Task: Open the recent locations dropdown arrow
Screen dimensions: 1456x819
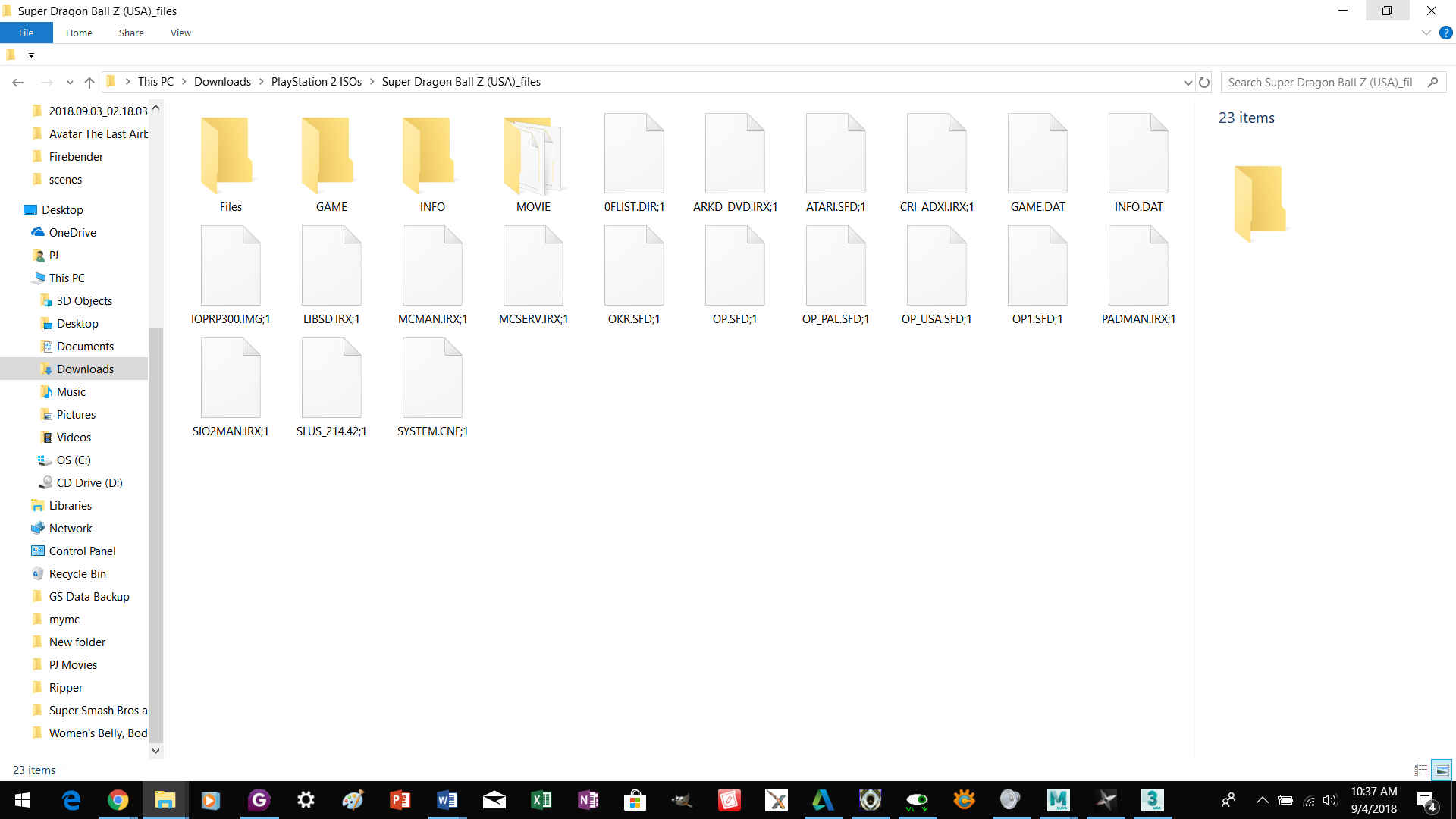Action: click(70, 82)
